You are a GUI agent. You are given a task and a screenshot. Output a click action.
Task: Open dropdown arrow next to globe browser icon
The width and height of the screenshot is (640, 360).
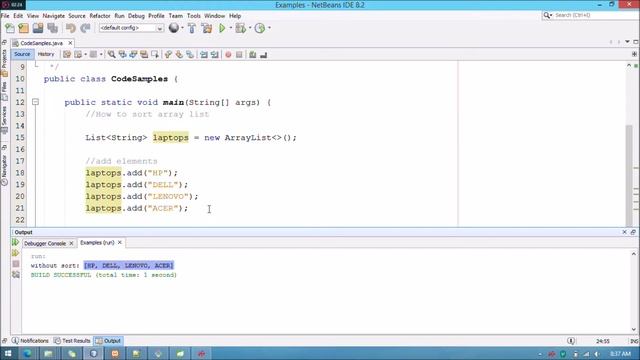[x=182, y=28]
